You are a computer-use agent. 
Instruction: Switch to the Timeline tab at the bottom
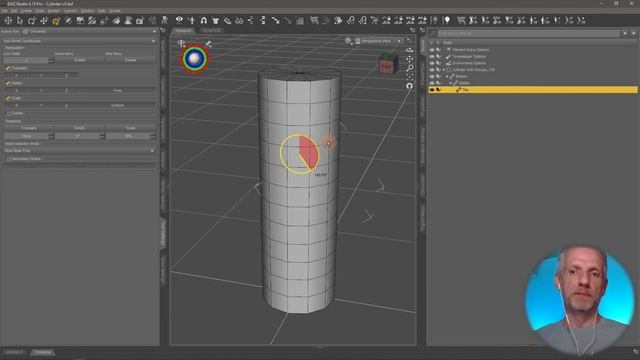[42, 352]
